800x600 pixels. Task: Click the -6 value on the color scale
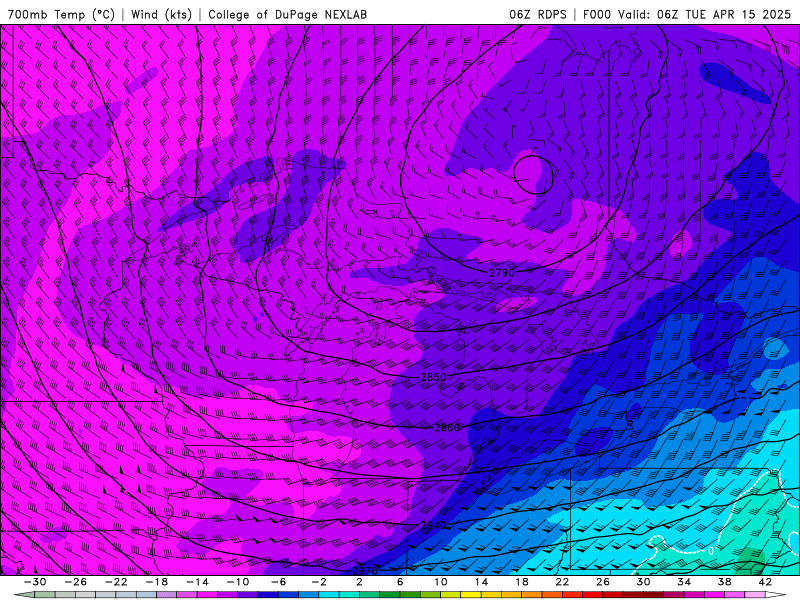(x=278, y=582)
